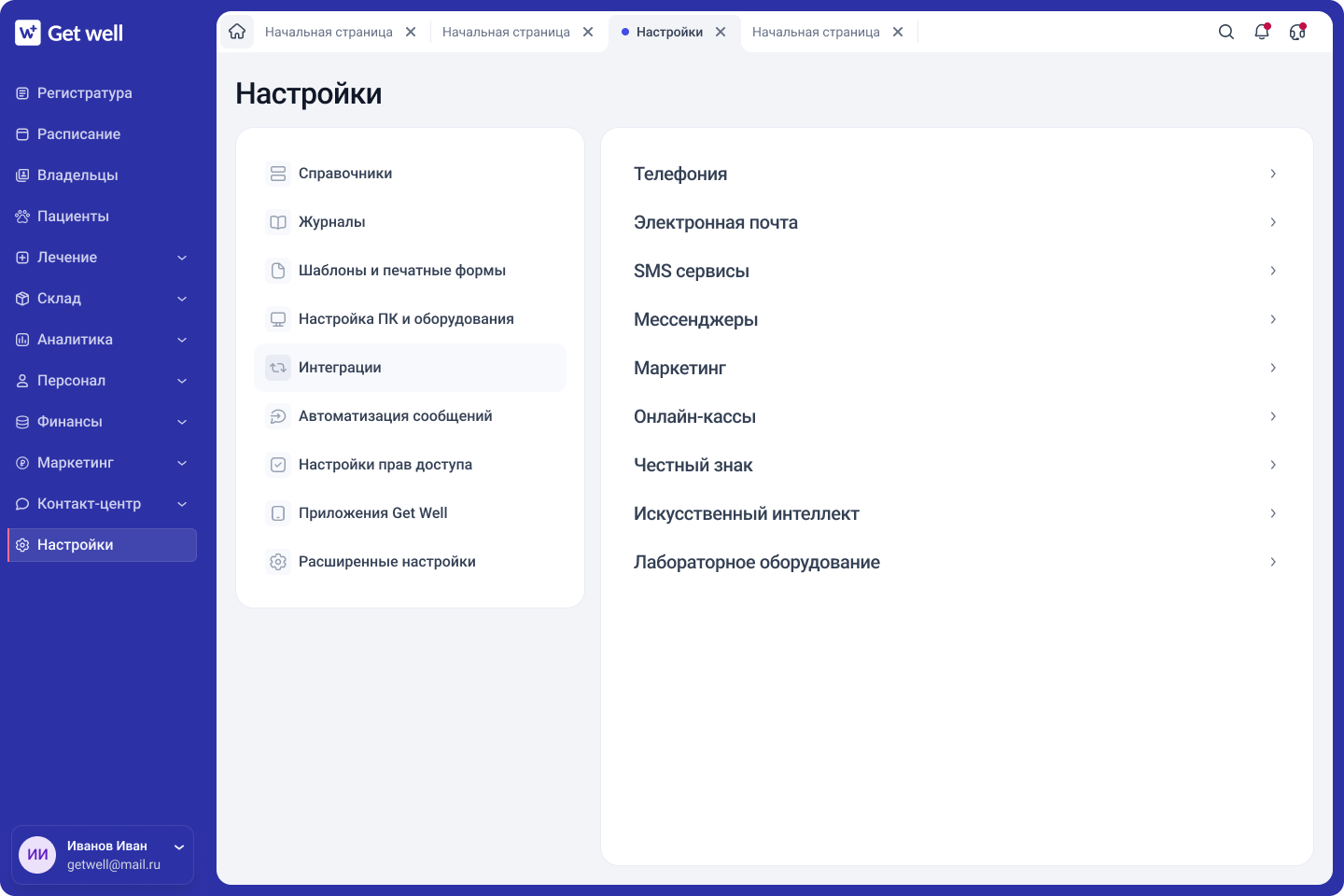Click the Лечение plus icon
This screenshot has height=896, width=1344.
22,258
